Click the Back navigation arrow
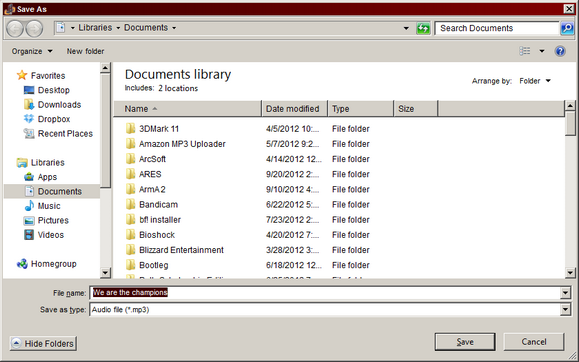Image resolution: width=579 pixels, height=362 pixels. click(15, 28)
